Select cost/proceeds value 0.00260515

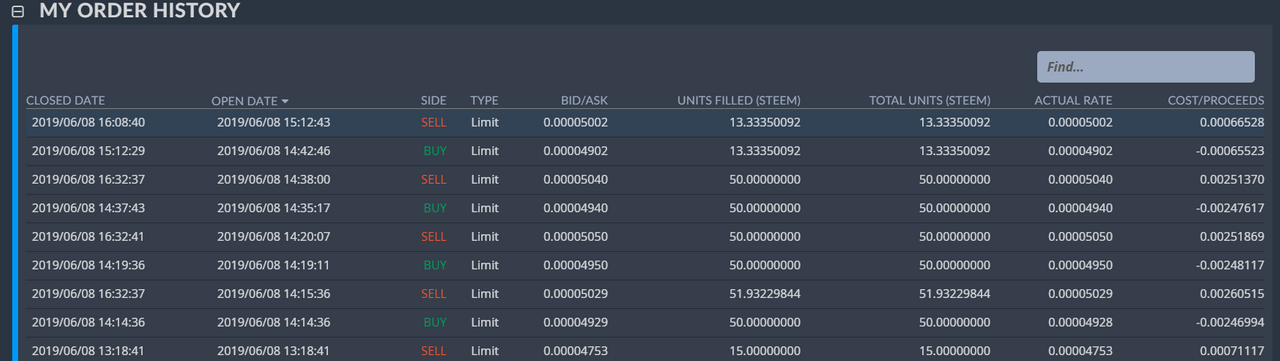click(x=1232, y=294)
